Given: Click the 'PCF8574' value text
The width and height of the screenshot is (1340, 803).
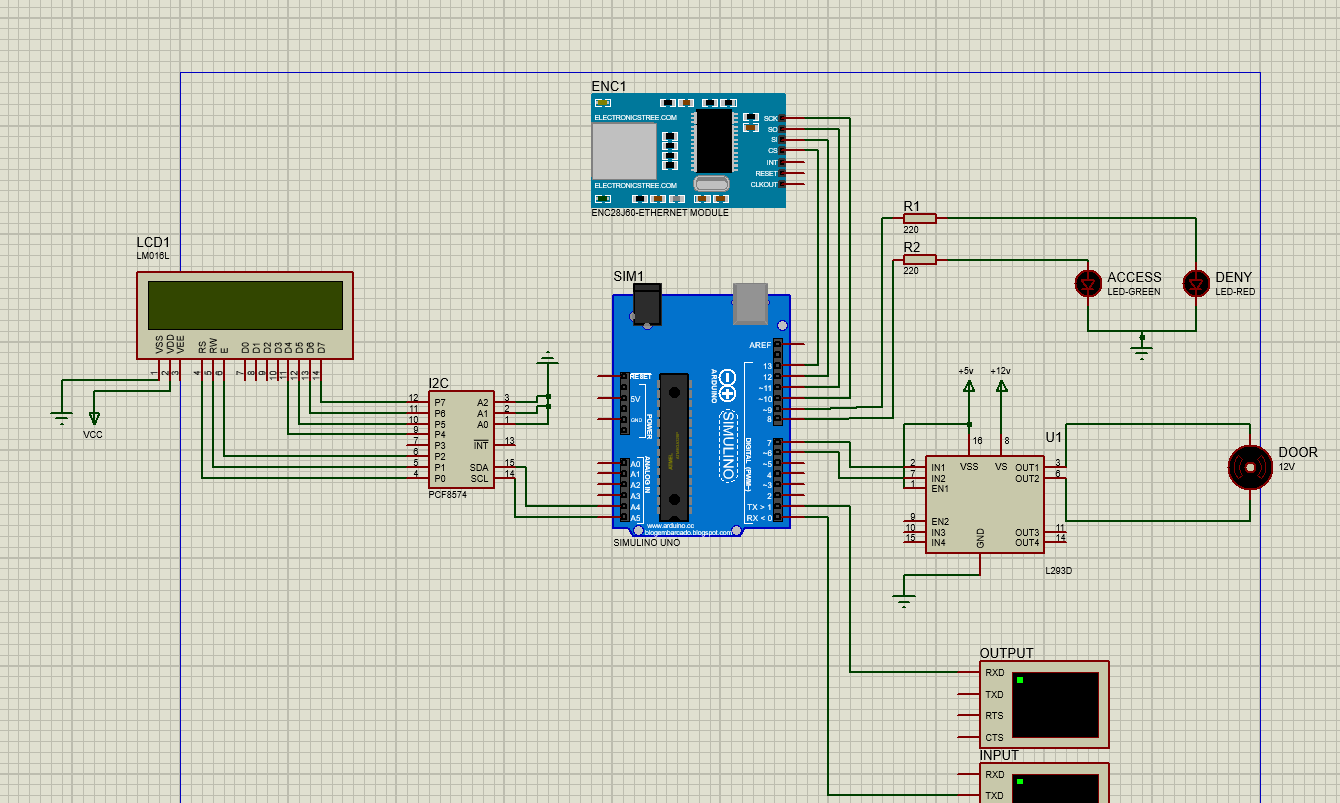Looking at the screenshot, I should click(x=447, y=495).
